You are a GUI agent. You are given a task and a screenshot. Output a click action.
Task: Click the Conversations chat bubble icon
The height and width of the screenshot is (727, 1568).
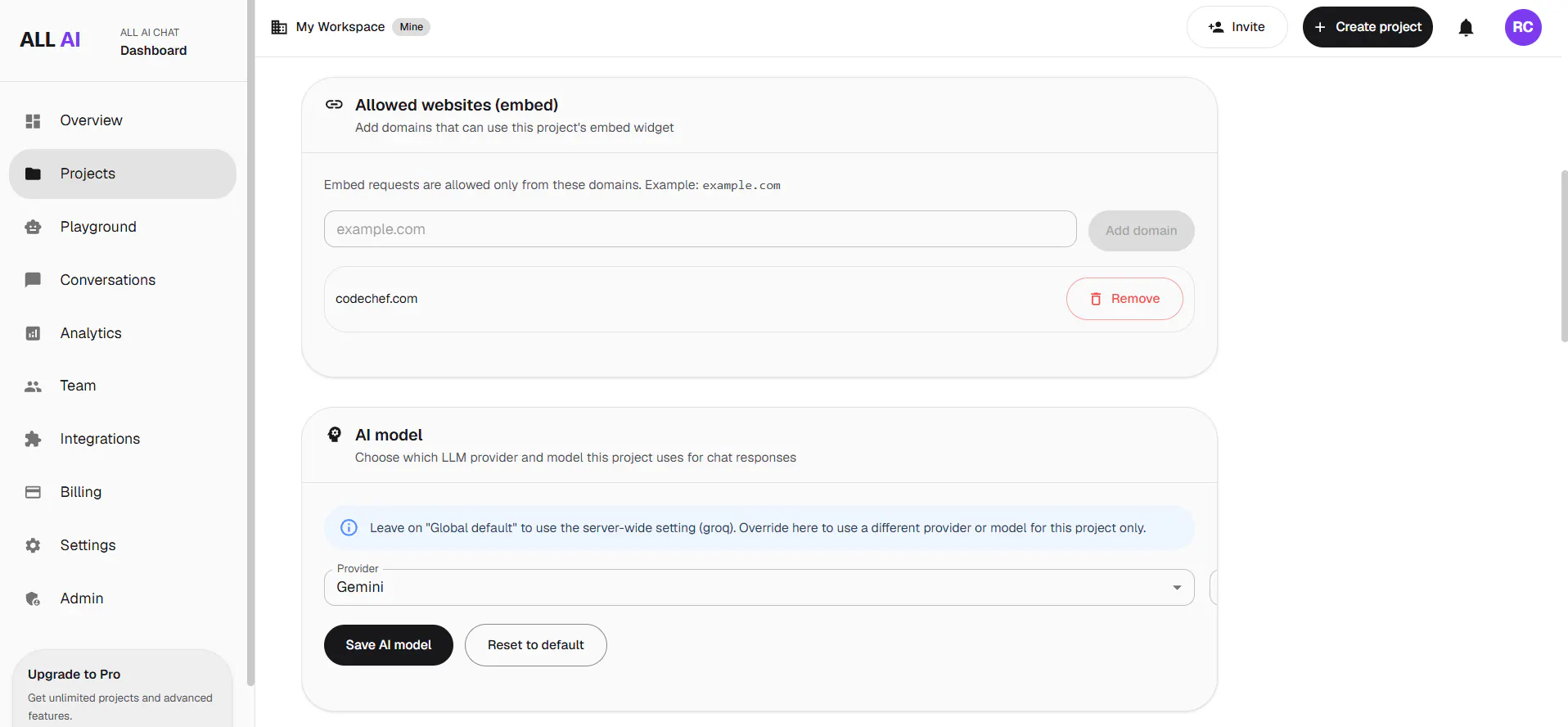[x=33, y=280]
